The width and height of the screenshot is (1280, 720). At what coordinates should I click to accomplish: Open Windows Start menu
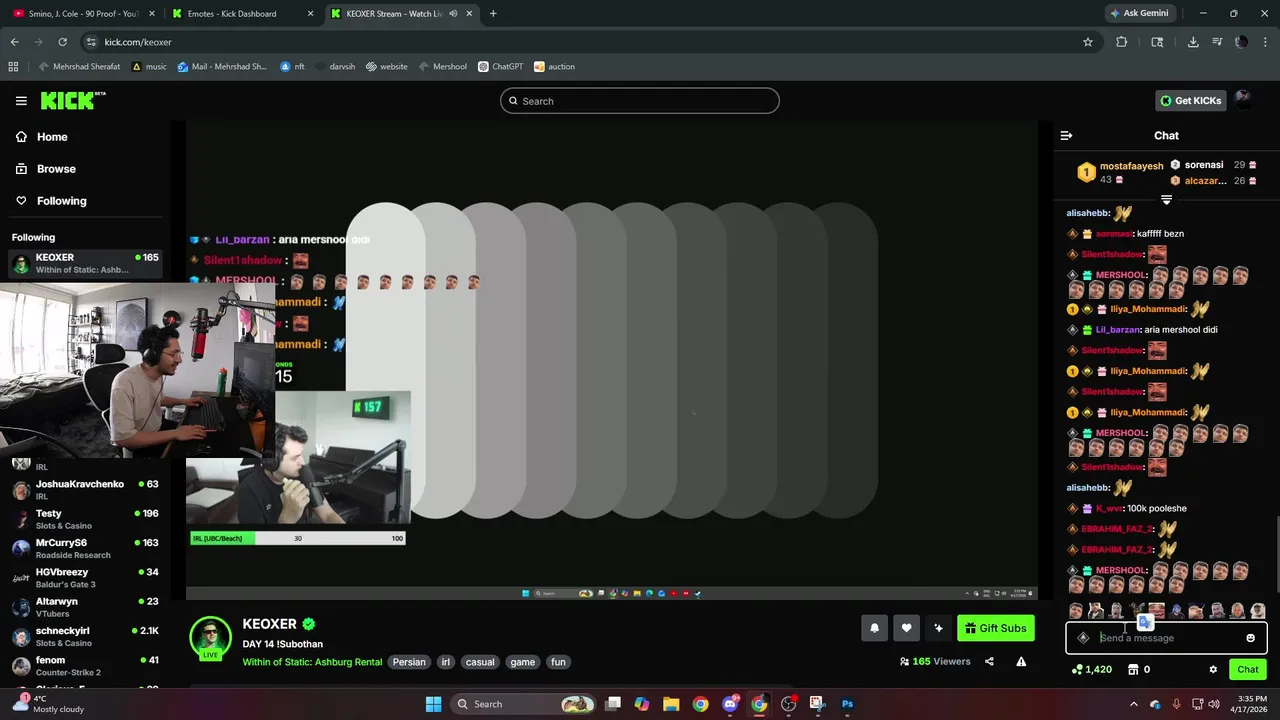pos(433,704)
